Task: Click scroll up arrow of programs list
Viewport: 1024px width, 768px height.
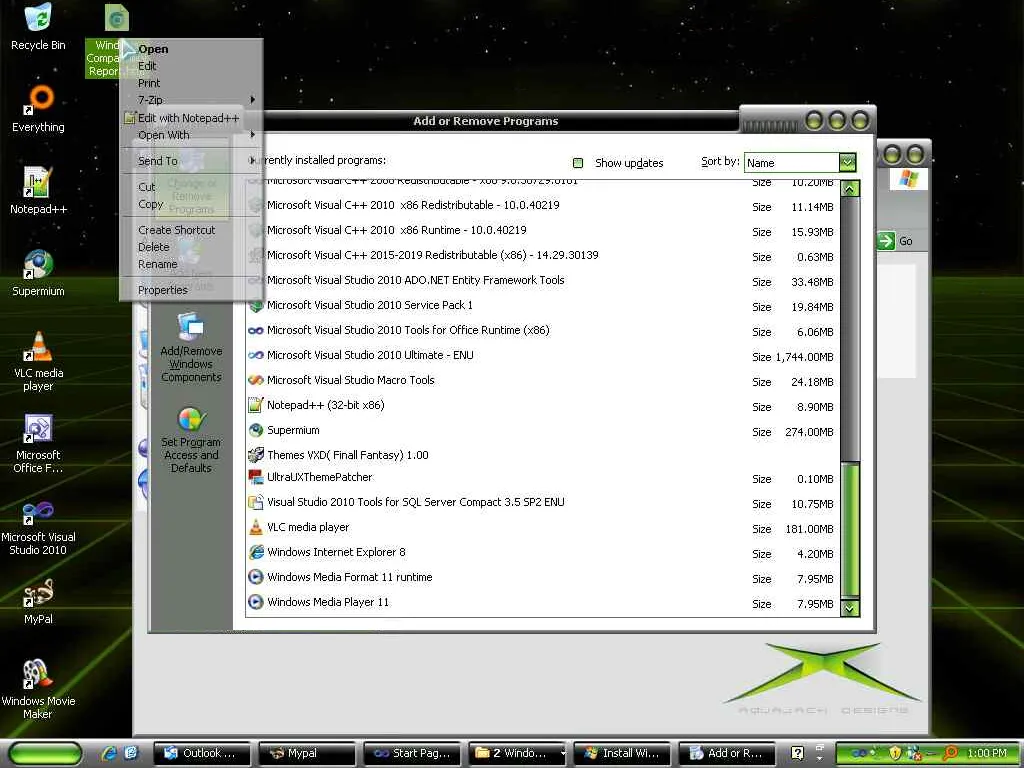Action: (850, 189)
